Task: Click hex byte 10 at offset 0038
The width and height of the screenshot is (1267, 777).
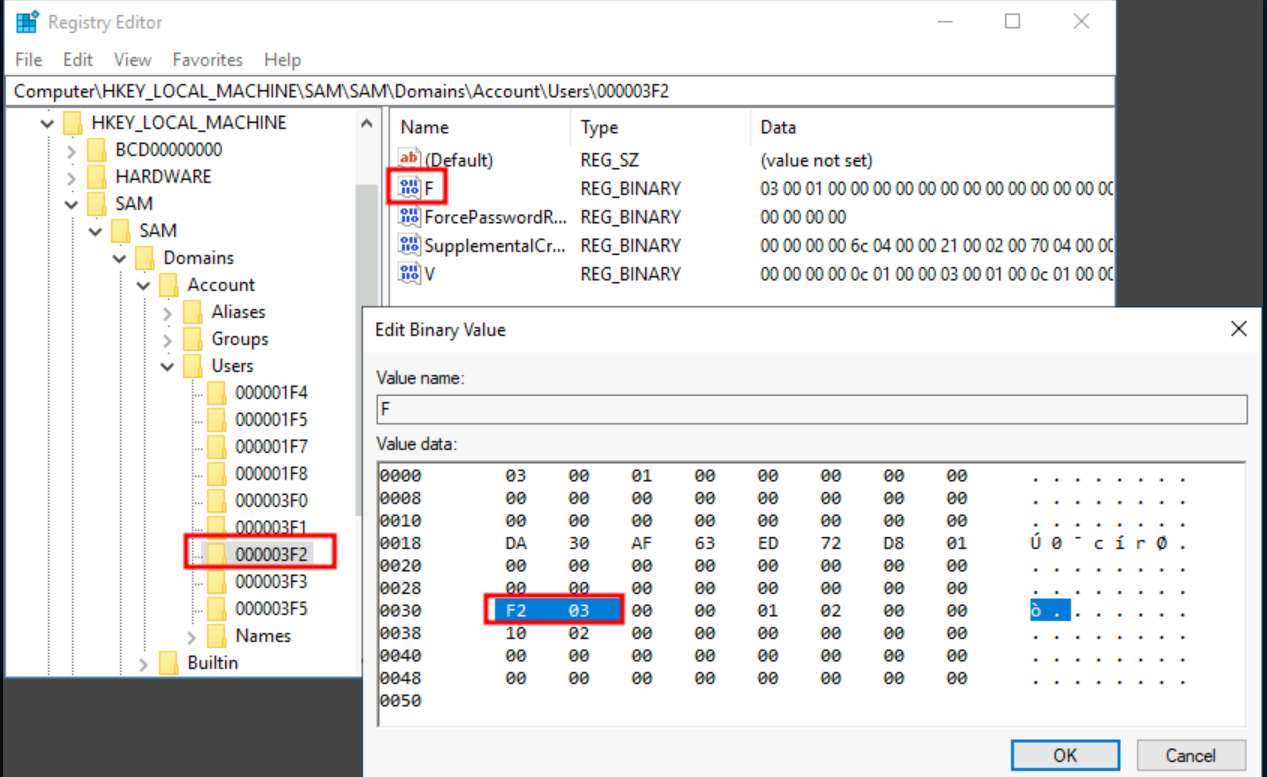Action: point(516,633)
